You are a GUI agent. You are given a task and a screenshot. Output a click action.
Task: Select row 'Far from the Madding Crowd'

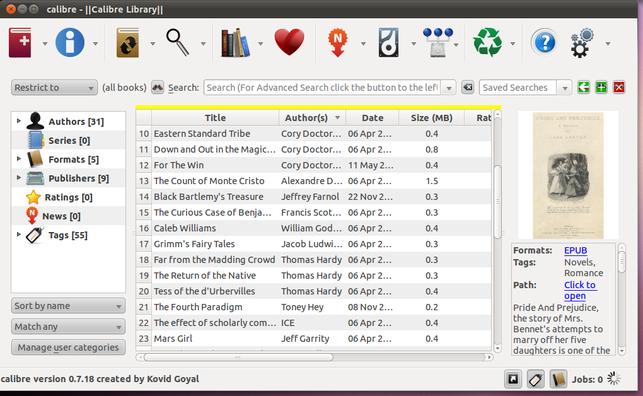[314, 259]
